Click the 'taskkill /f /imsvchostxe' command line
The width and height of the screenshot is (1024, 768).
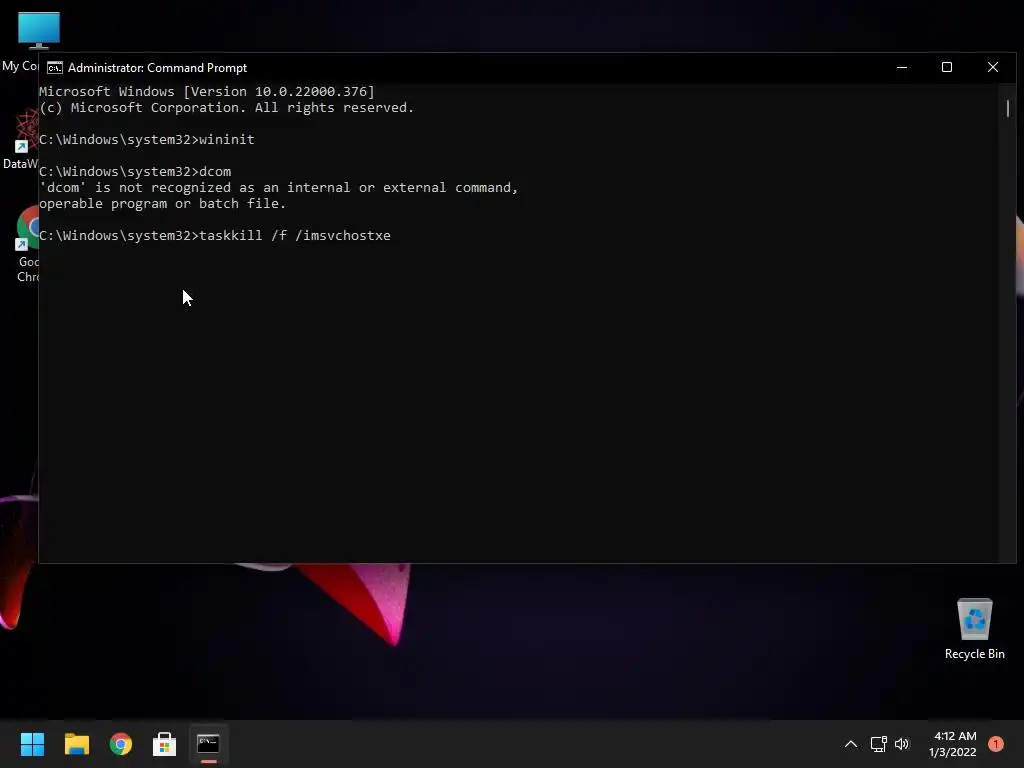(215, 236)
